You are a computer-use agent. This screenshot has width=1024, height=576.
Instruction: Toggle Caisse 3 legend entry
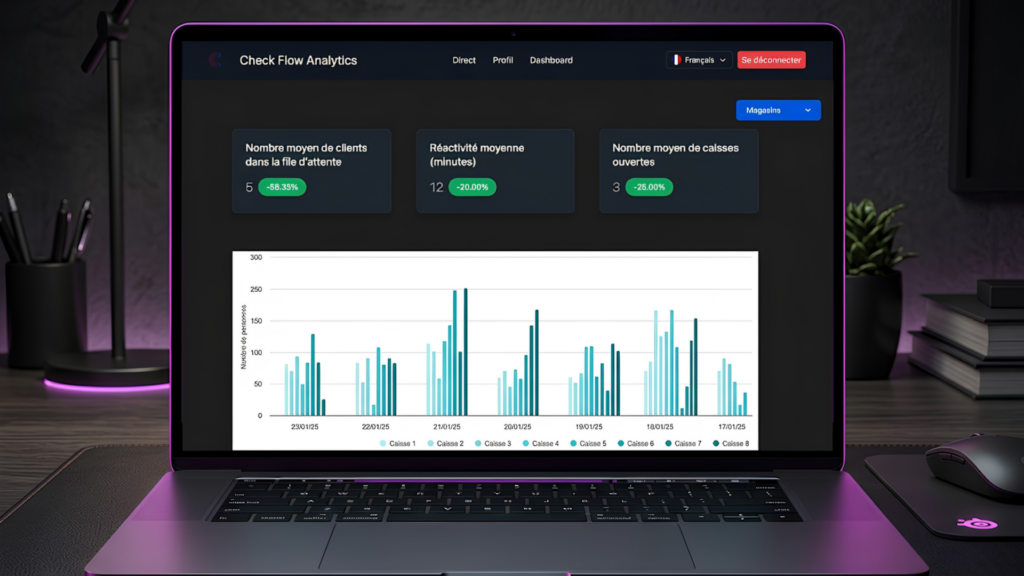coord(493,443)
